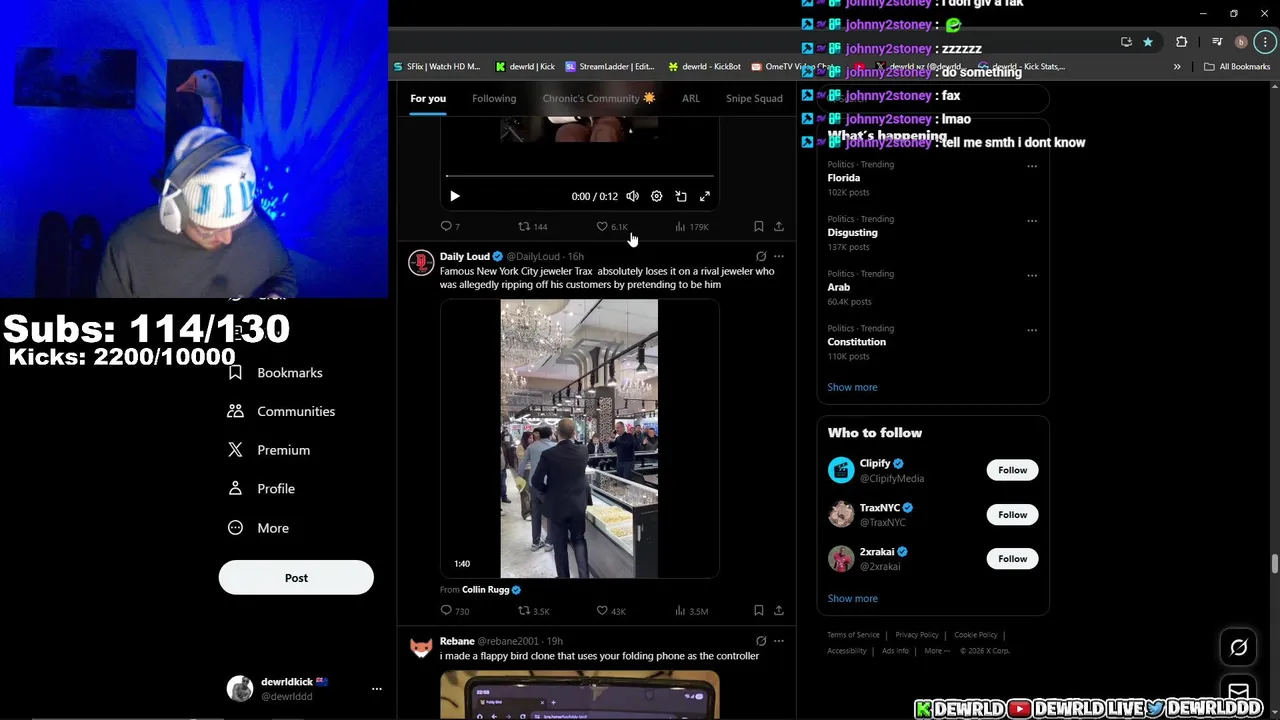
Task: Repost the Daily Loud post with 3.5K reposts
Action: click(534, 611)
